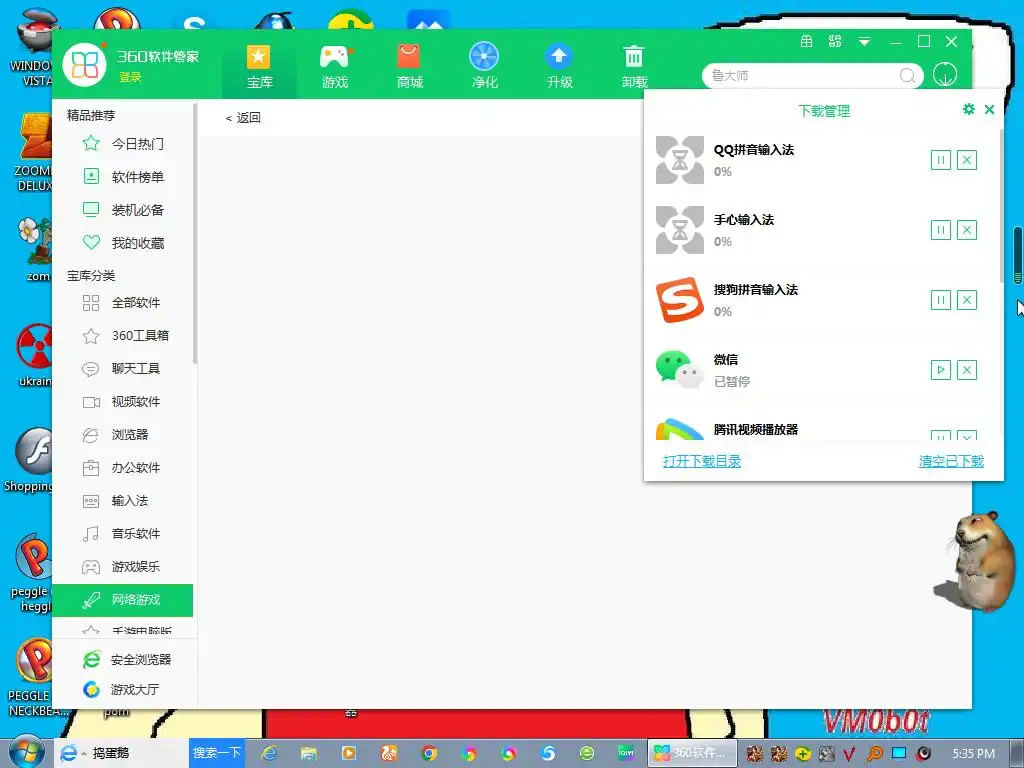Click the 360软件 taskbar button
This screenshot has height=768, width=1024.
click(691, 753)
